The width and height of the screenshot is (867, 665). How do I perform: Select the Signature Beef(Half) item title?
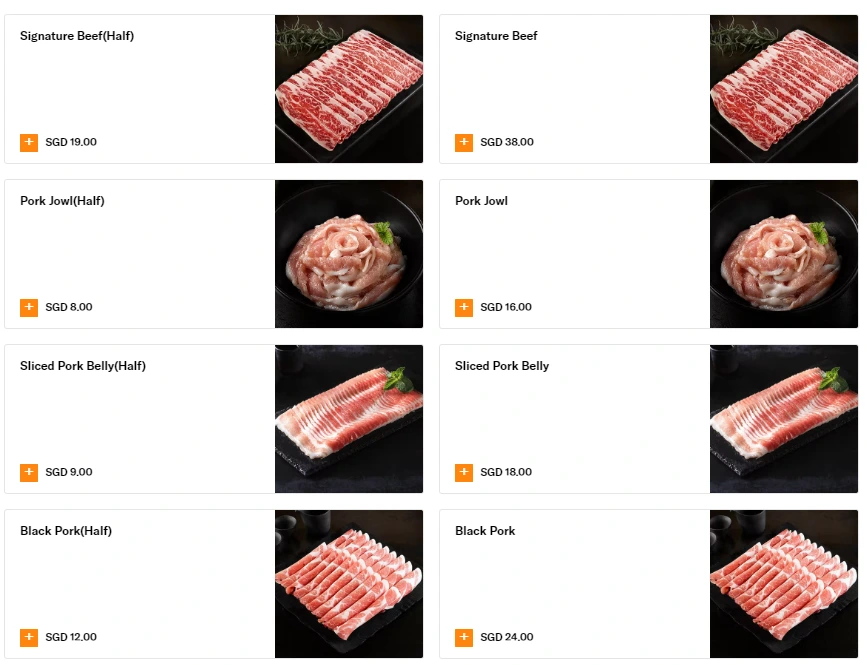pos(77,36)
